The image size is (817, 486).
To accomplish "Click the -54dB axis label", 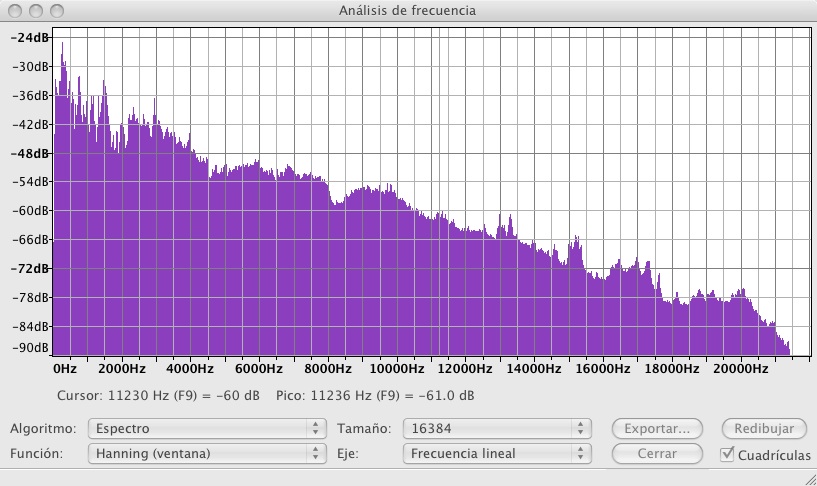I will 31,182.
